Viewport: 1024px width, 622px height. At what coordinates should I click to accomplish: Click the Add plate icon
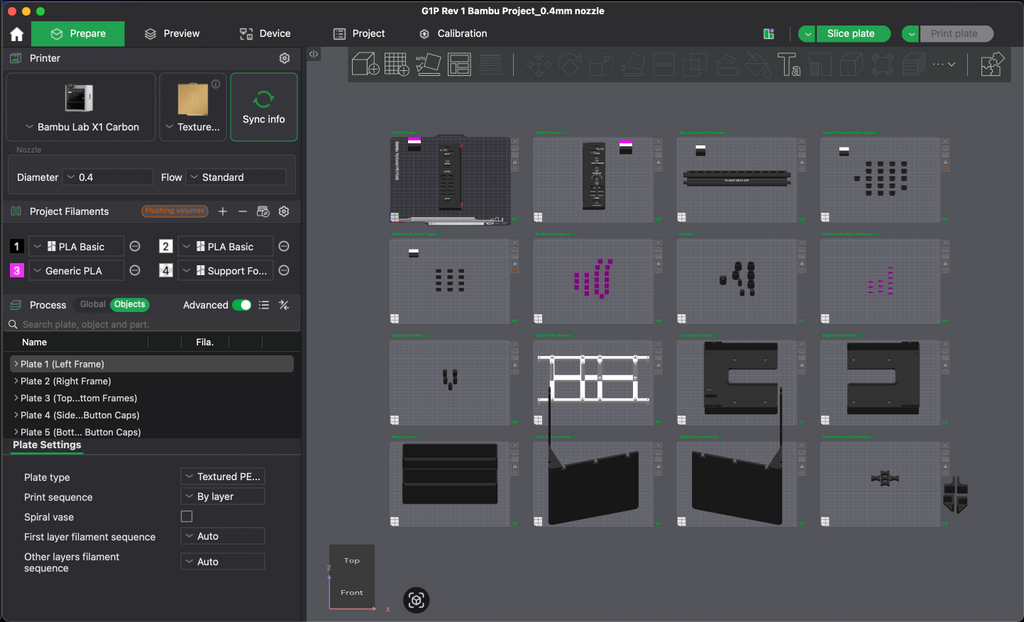[396, 64]
